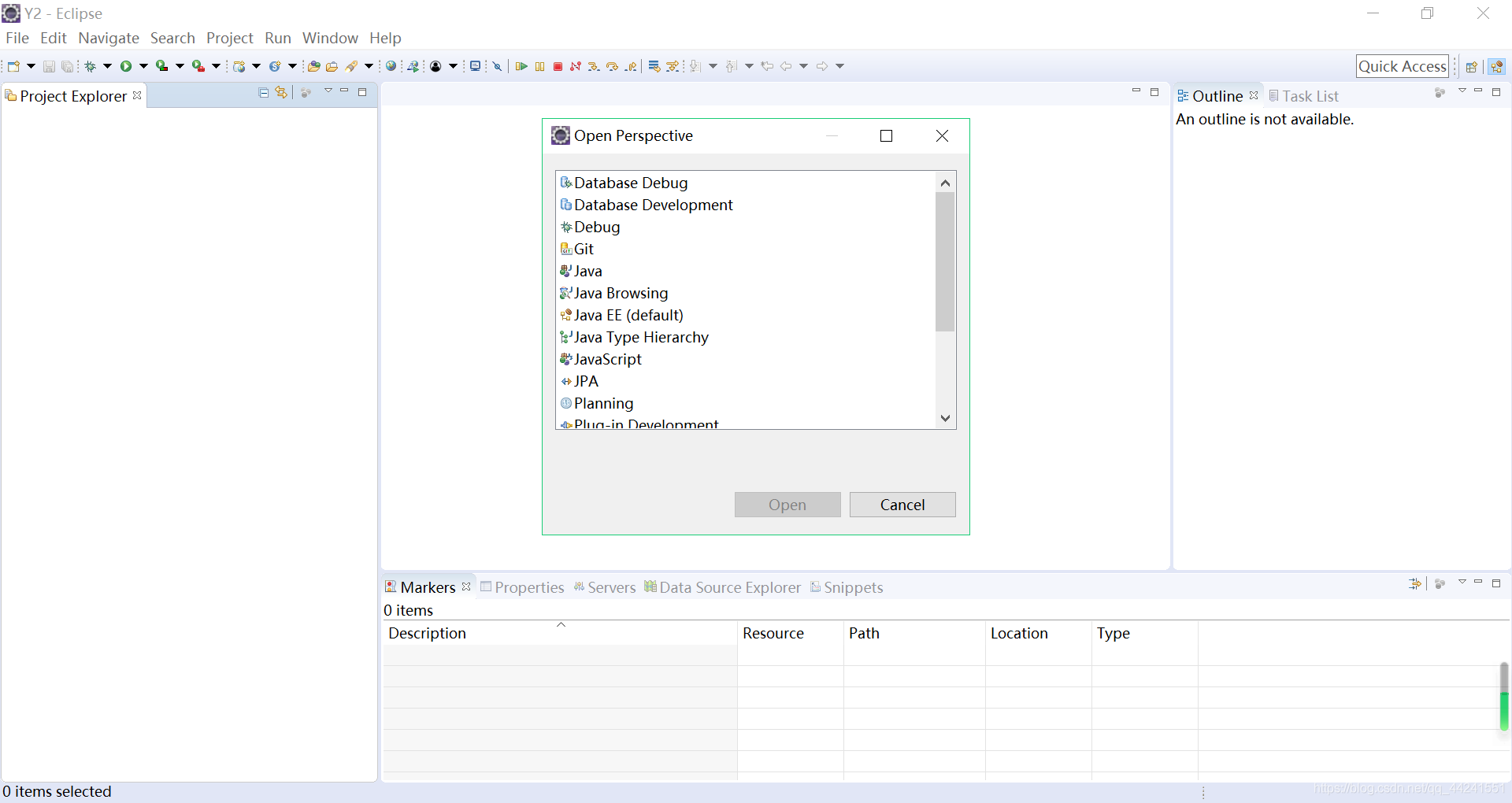Click the Open Web Browser globe icon
The height and width of the screenshot is (803, 1512).
pos(391,66)
